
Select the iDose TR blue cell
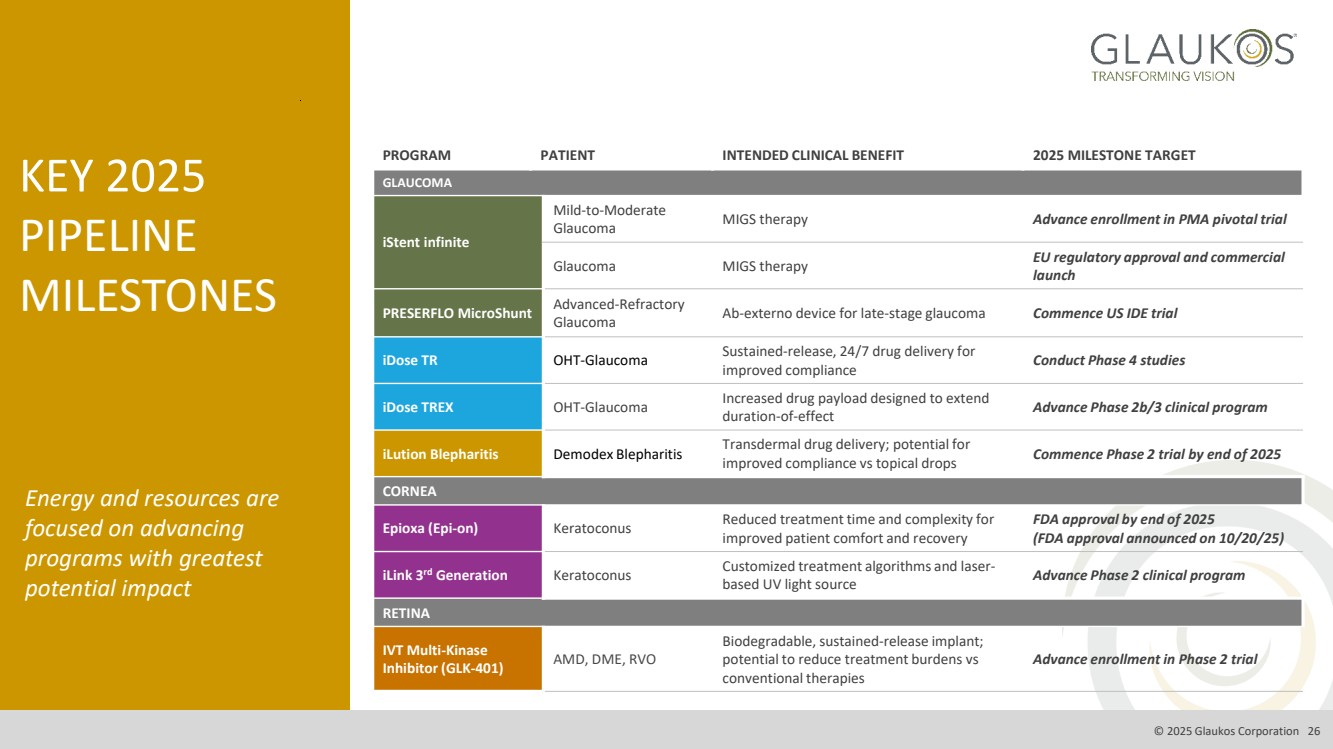457,360
